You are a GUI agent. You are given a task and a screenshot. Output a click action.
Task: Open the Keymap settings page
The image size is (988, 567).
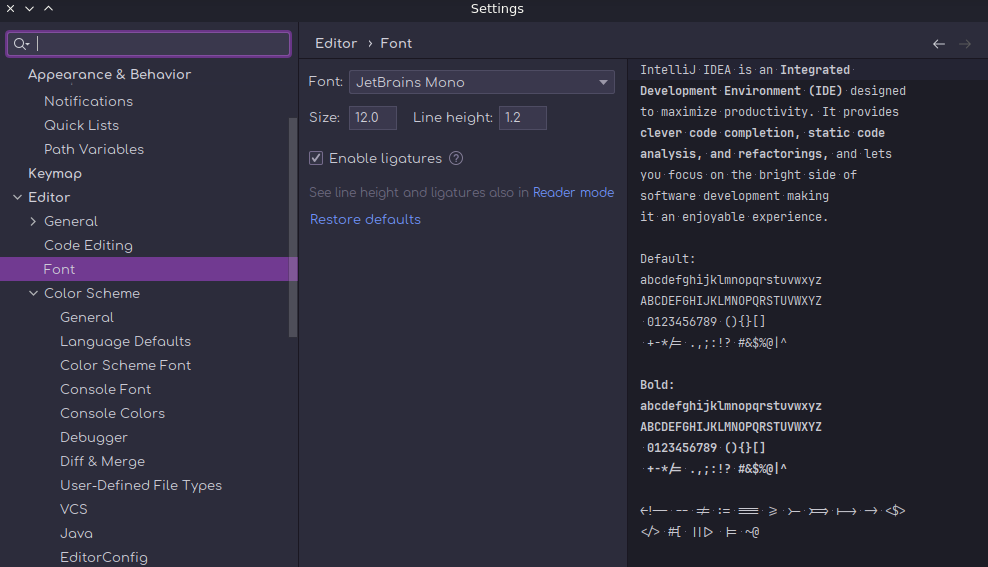[55, 173]
